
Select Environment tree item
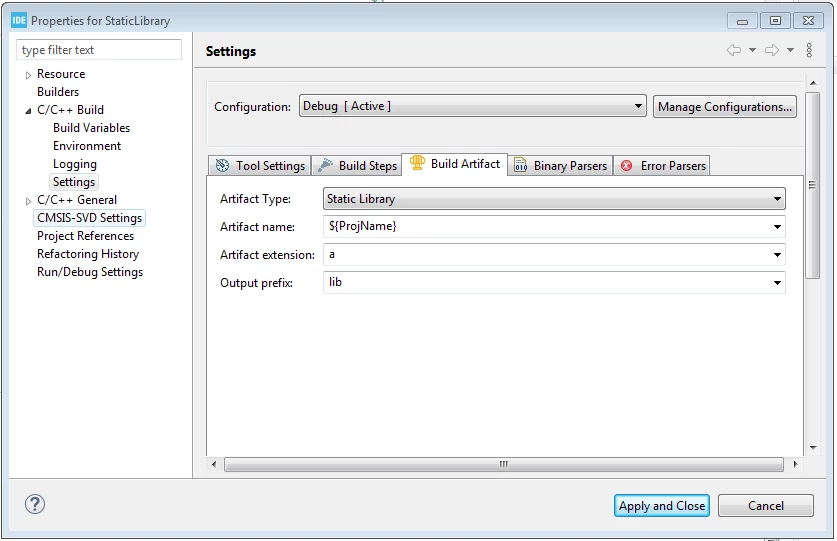pos(86,146)
